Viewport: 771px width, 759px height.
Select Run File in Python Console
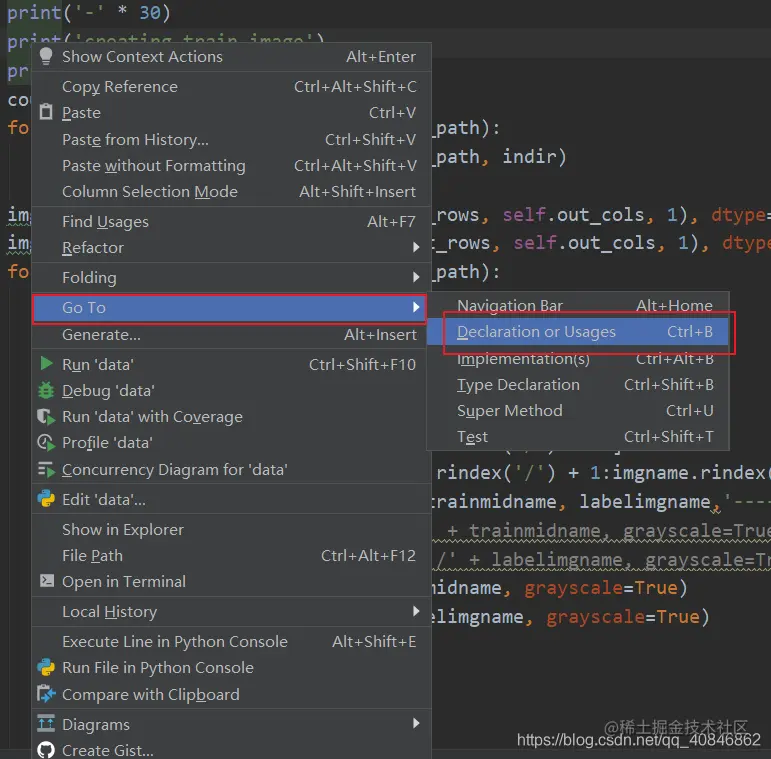coord(232,668)
